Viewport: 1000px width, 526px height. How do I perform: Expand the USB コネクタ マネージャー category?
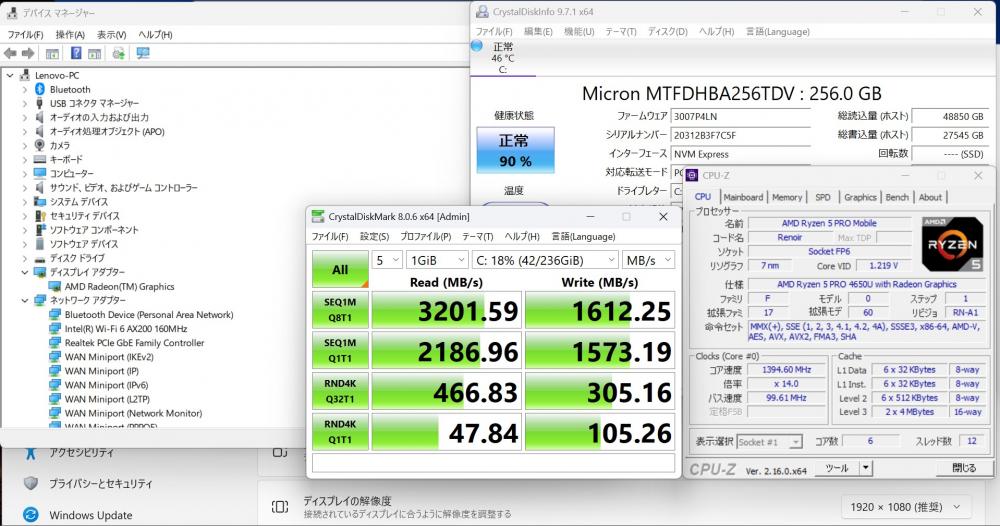click(25, 103)
